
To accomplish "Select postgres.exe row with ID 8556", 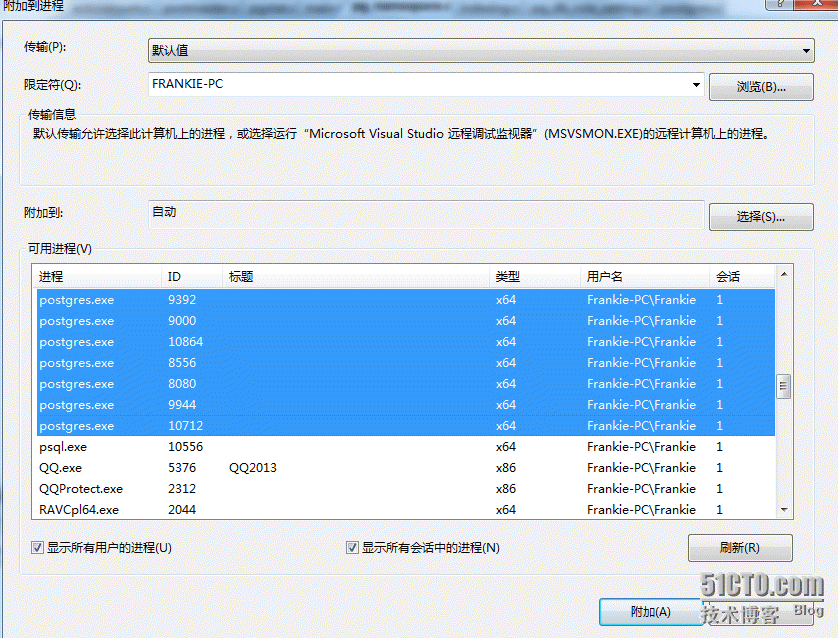I will click(406, 363).
